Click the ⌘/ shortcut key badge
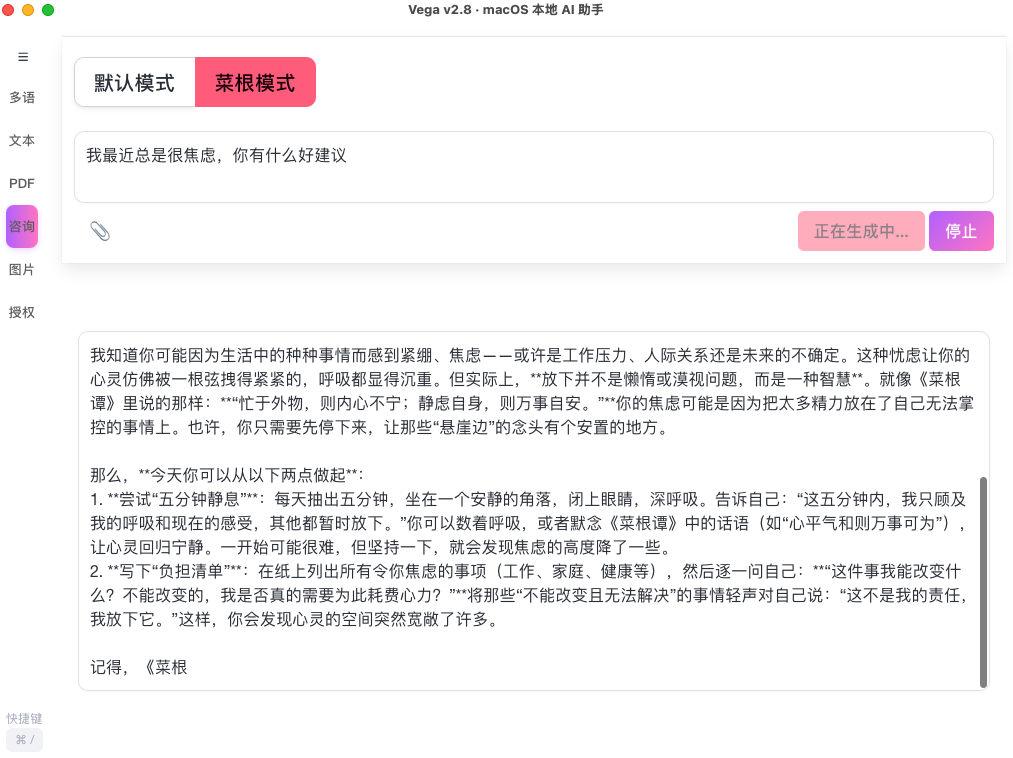Viewport: 1013px width, 758px height. pyautogui.click(x=24, y=740)
